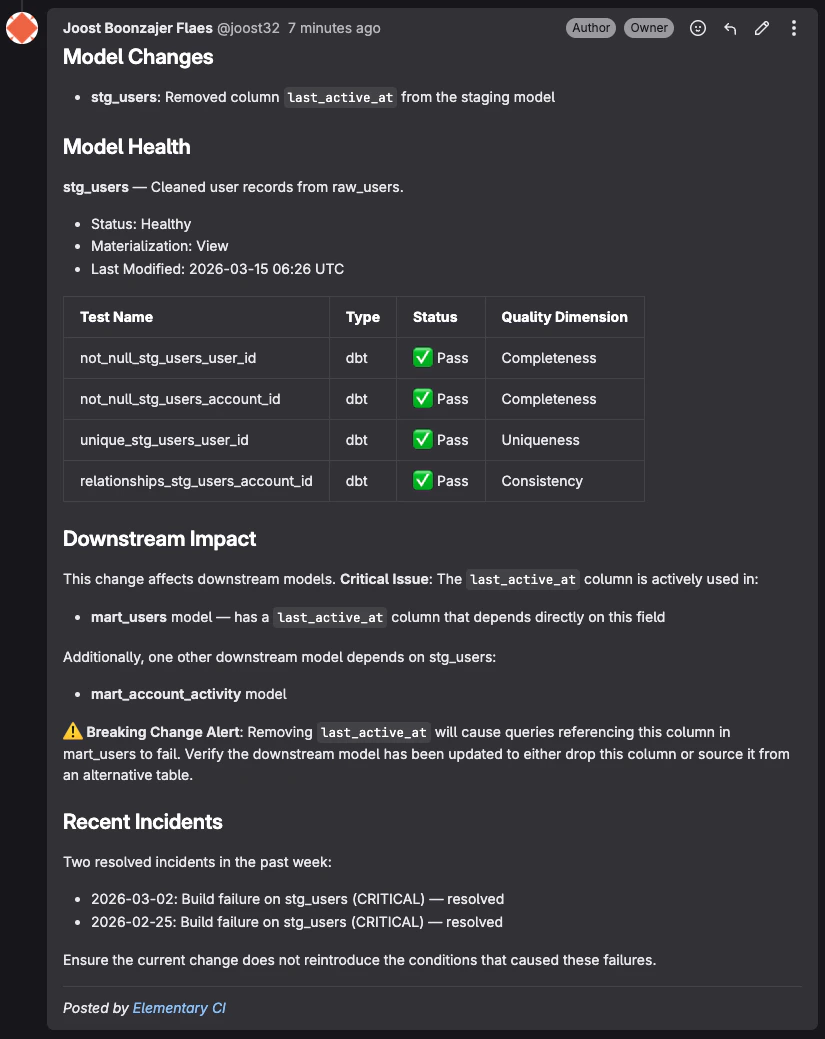Click the Test Name column header
825x1039 pixels.
(115, 317)
